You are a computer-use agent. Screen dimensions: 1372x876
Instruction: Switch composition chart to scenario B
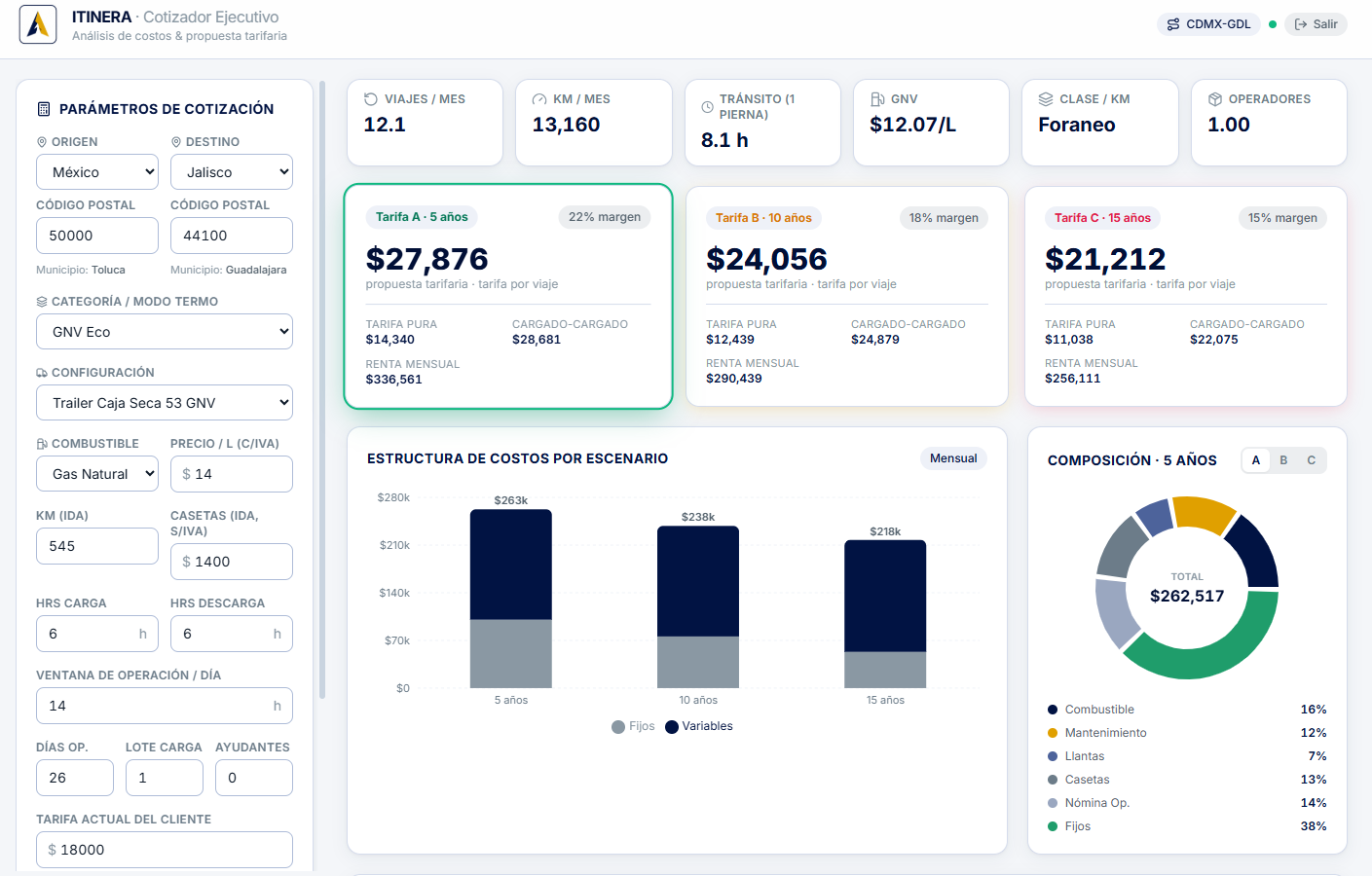(x=1283, y=460)
